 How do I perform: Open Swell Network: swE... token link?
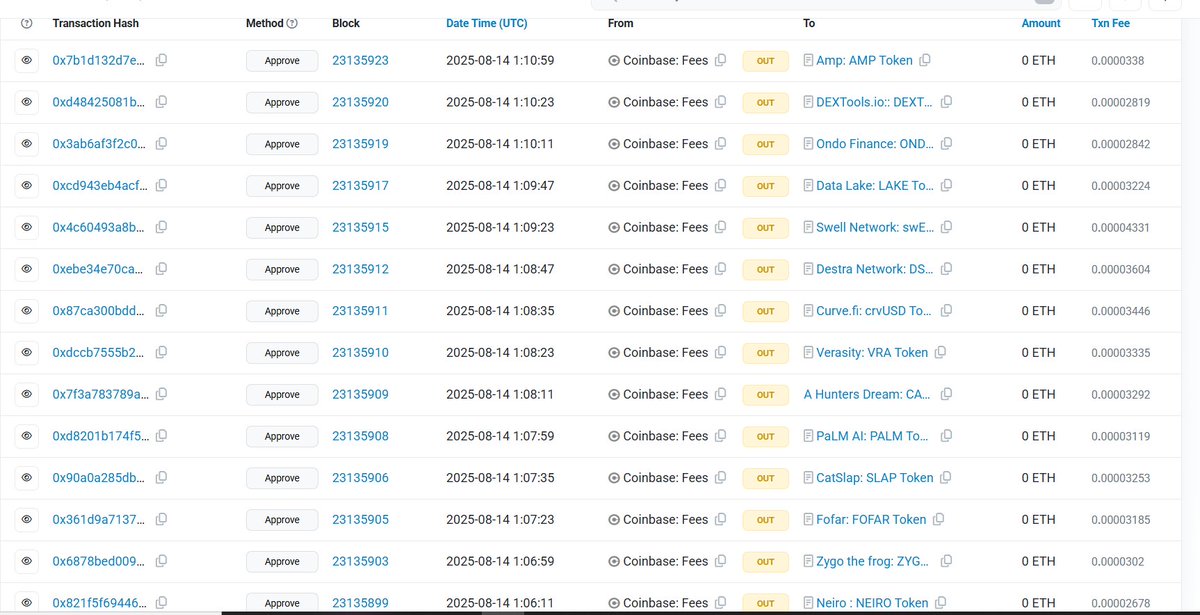(876, 228)
